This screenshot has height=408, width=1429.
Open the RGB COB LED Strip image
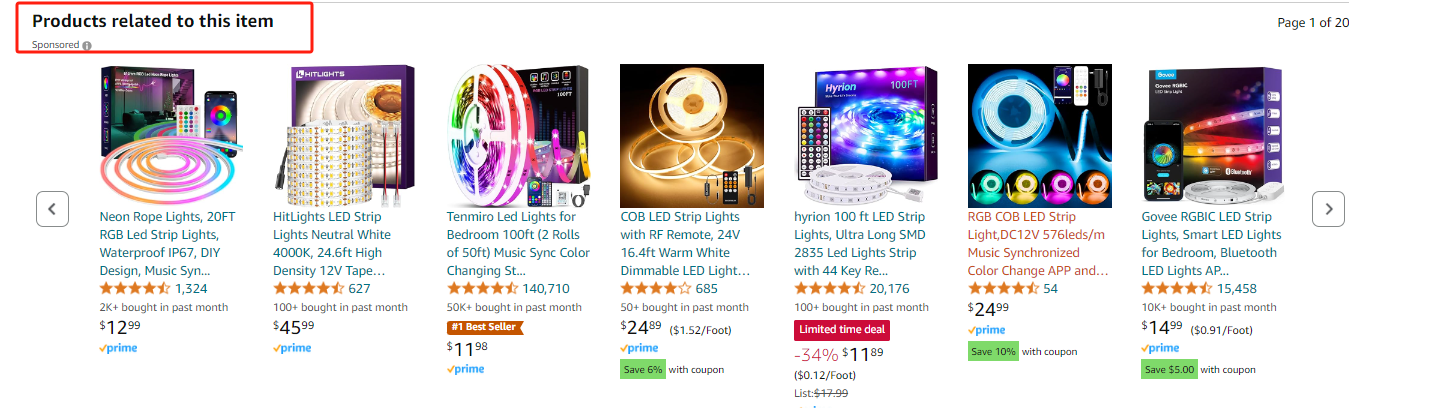pos(1039,135)
